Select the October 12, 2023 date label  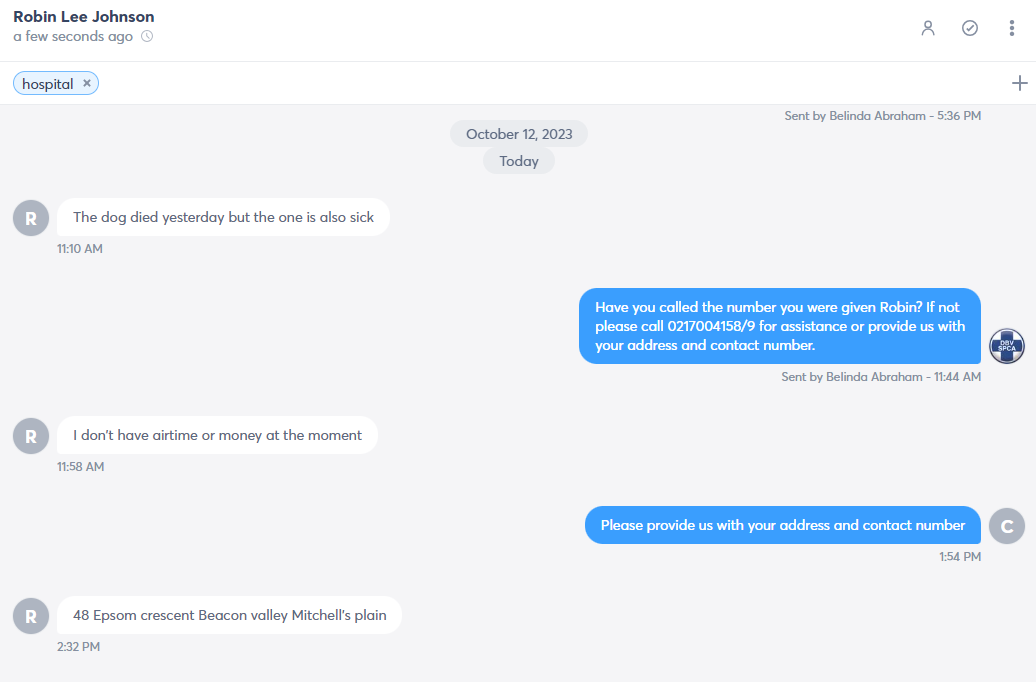(x=519, y=134)
